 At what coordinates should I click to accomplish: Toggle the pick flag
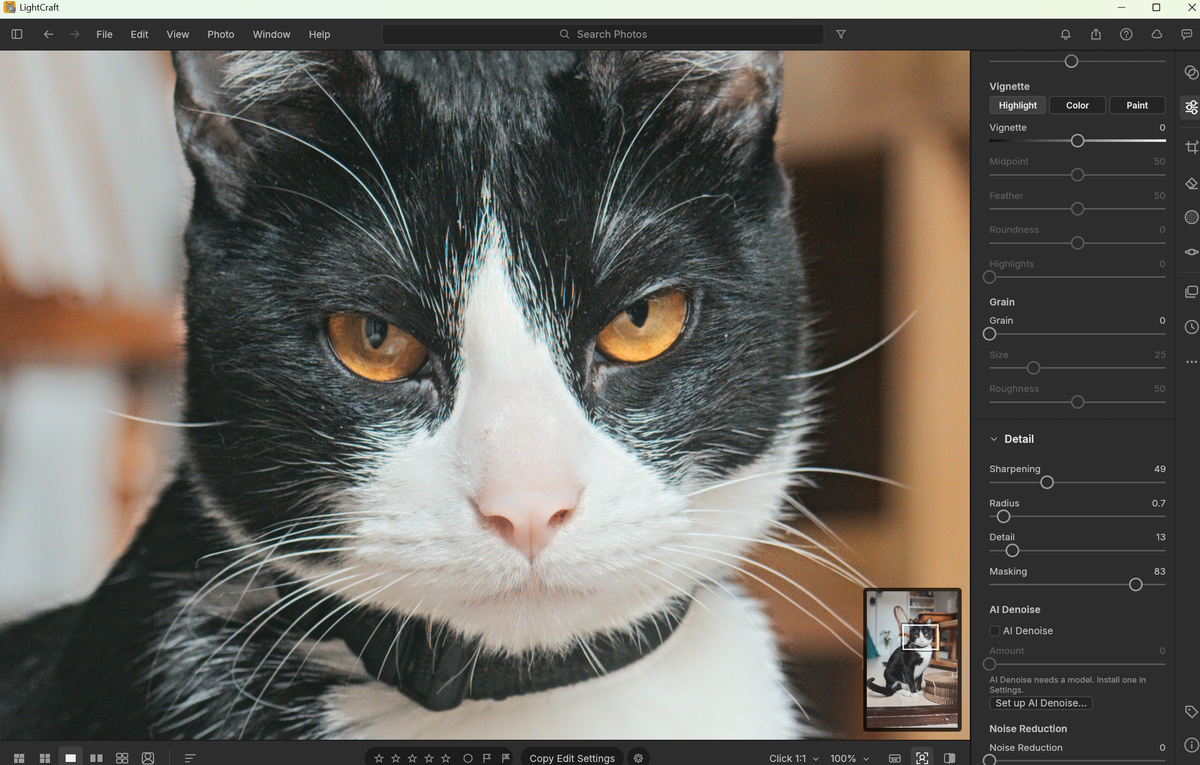tap(487, 758)
